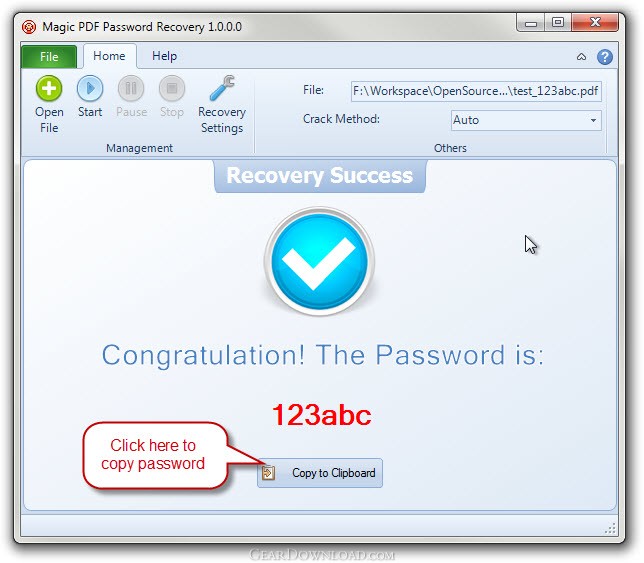Viewport: 644px width, 563px height.
Task: Click the greyed Stop icon
Action: [172, 88]
